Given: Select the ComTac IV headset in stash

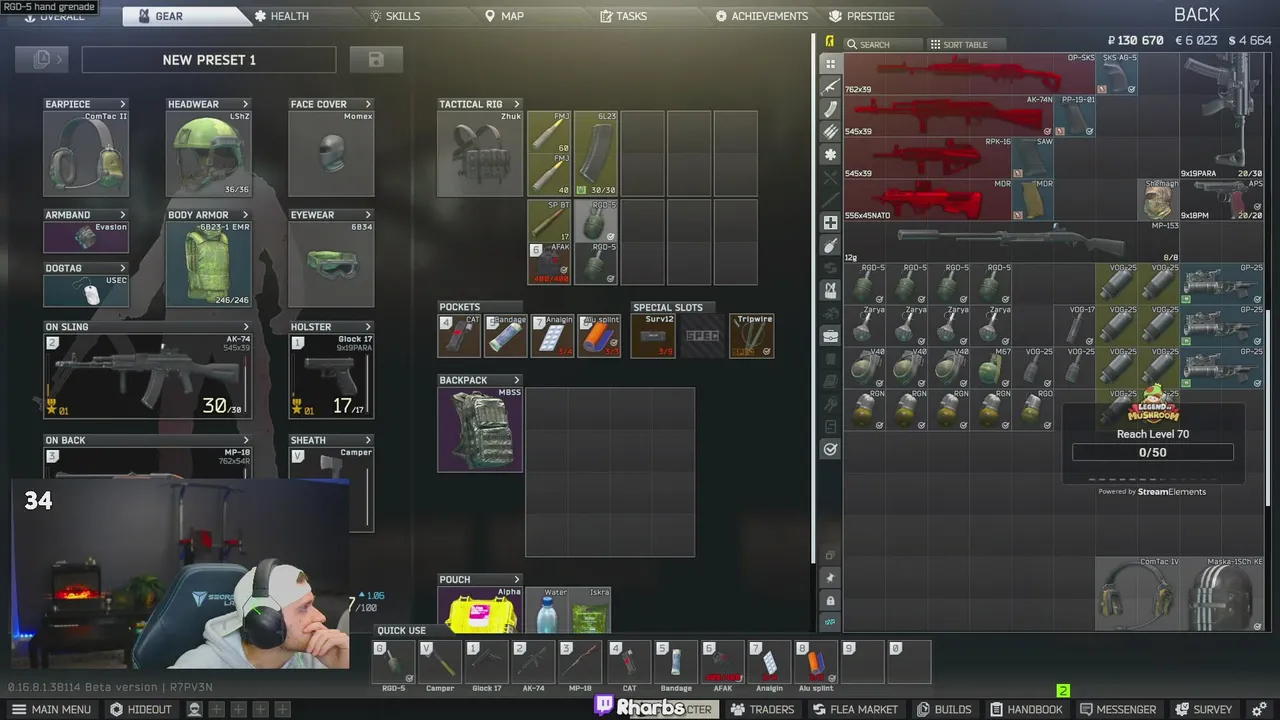Looking at the screenshot, I should click(1138, 594).
